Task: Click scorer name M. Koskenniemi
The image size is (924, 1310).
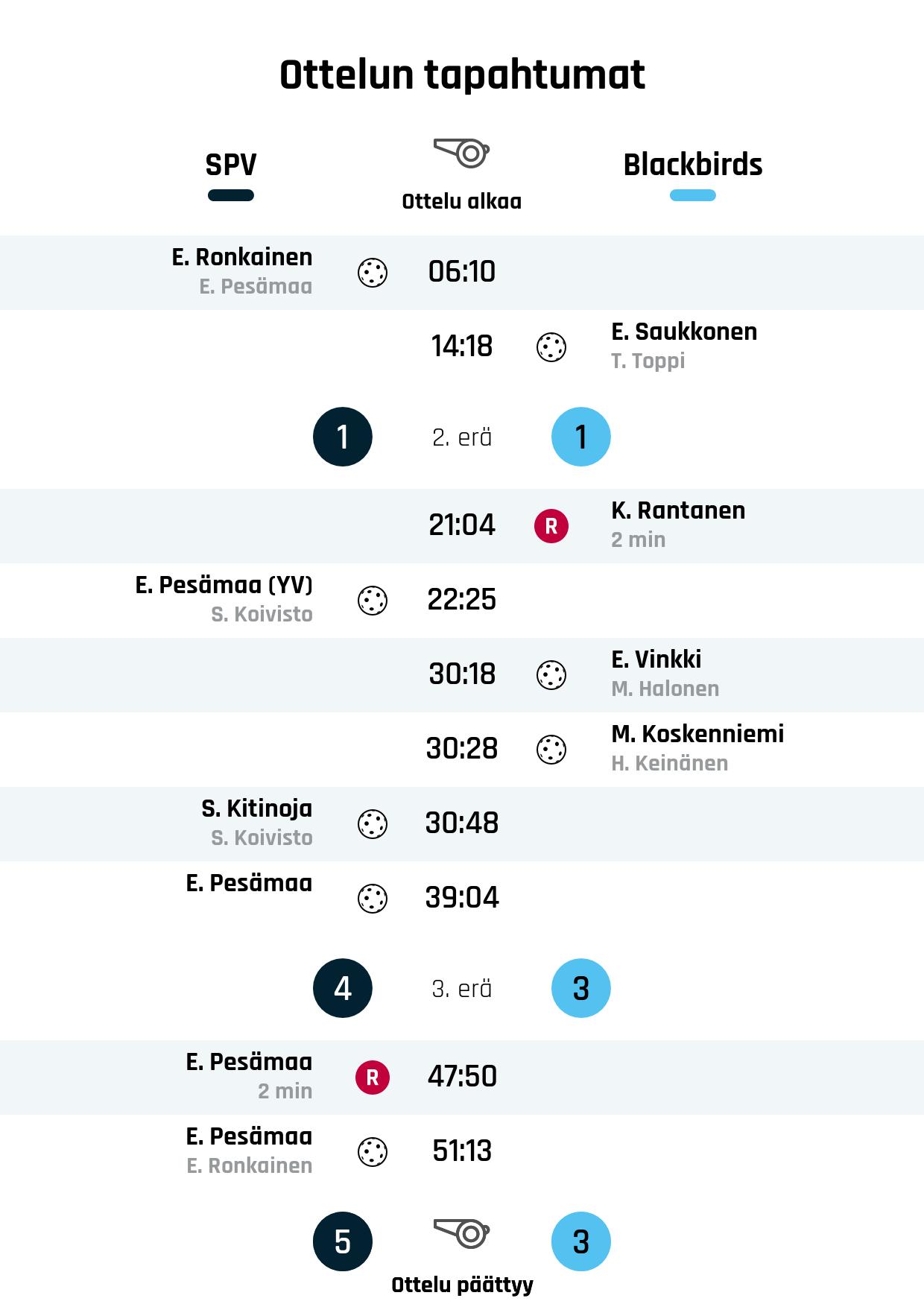Action: (697, 734)
